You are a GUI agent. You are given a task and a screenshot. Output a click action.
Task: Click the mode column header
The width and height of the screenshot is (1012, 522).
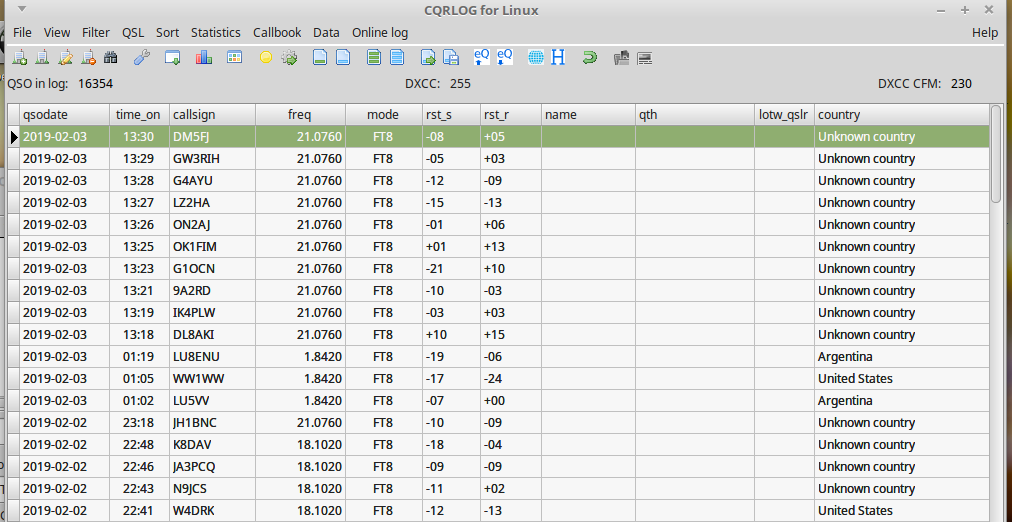(384, 115)
